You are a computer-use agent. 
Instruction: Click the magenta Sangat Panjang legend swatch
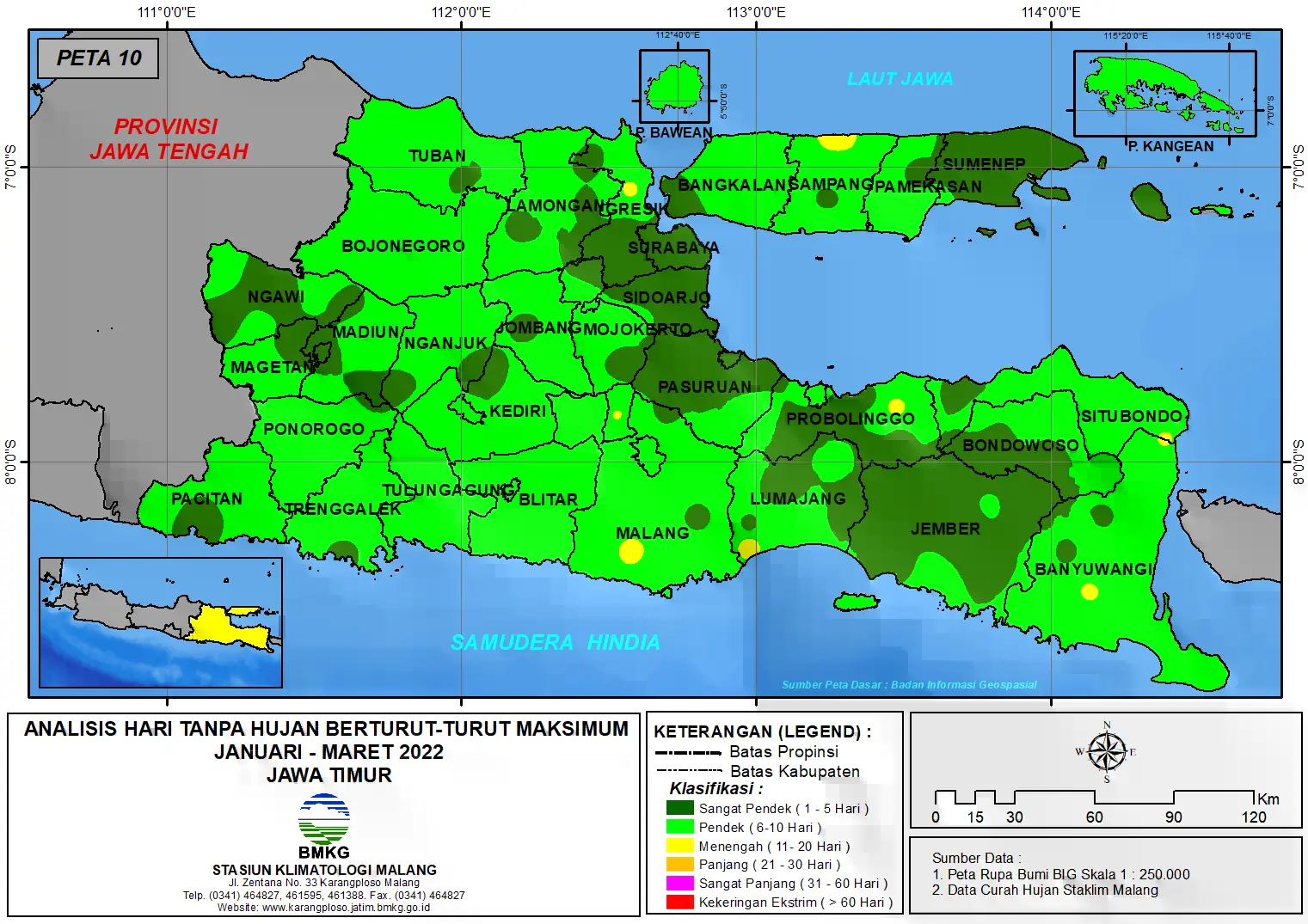pos(679,884)
